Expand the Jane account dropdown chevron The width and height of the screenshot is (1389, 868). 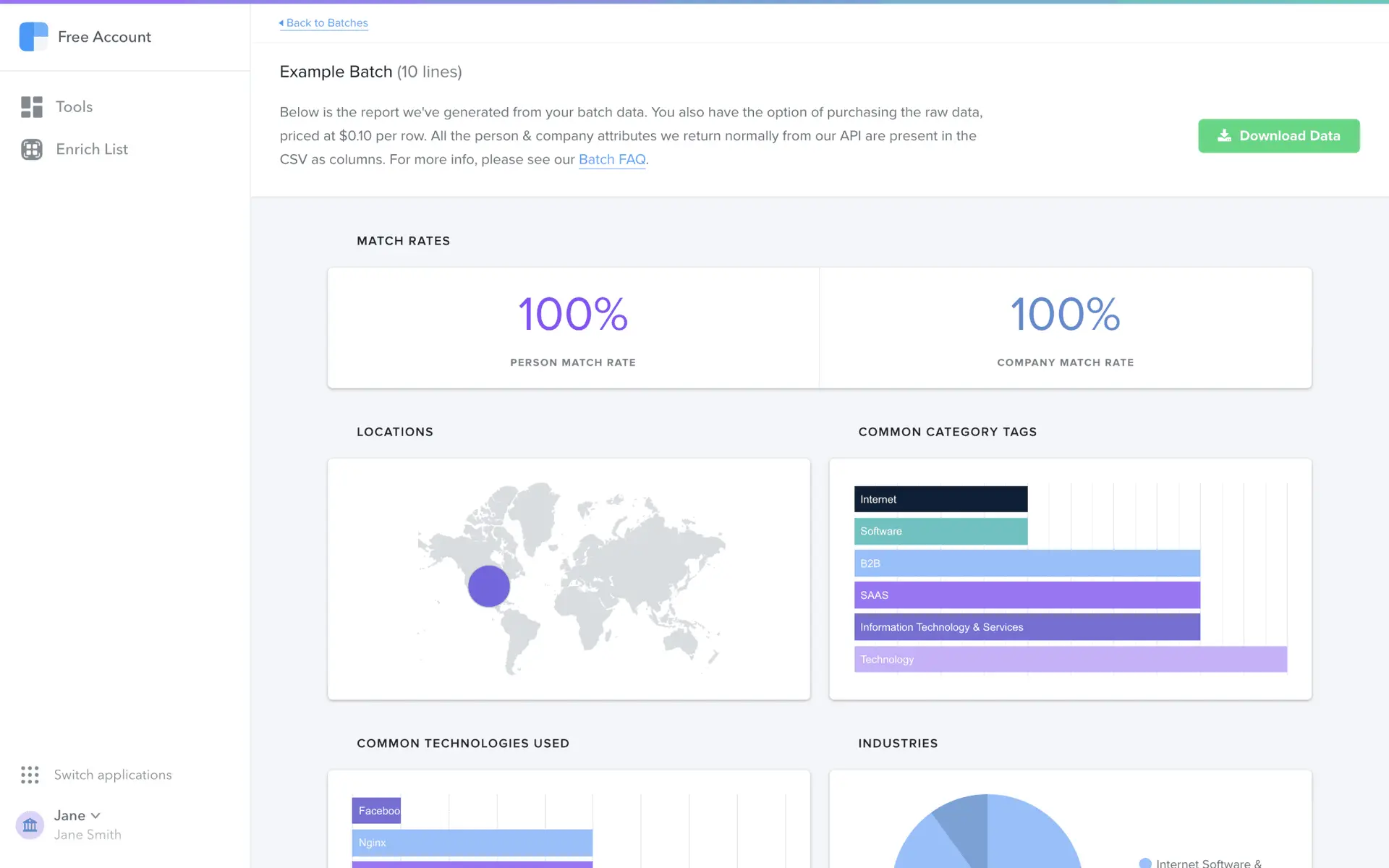click(95, 816)
